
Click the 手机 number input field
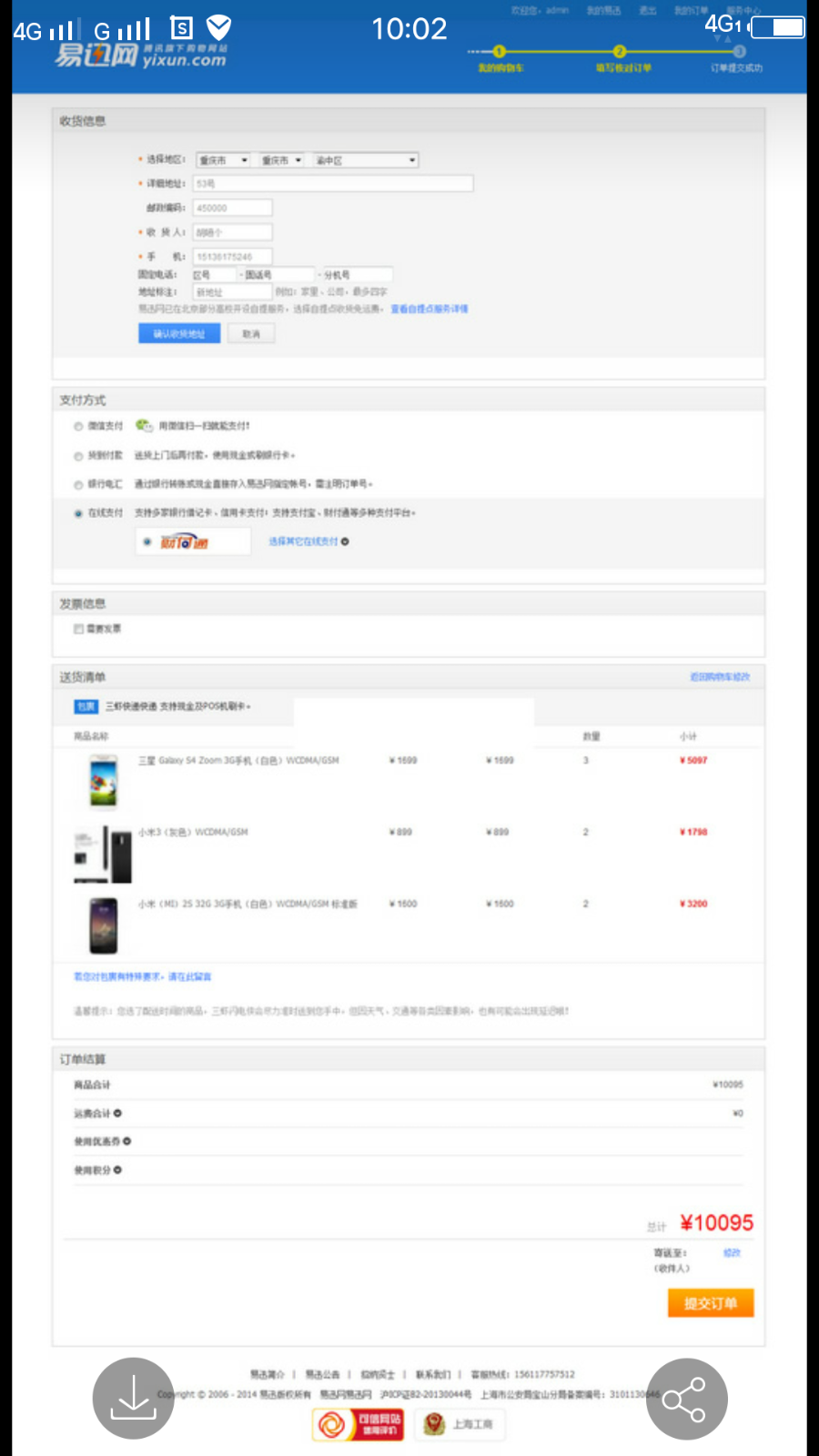232,257
